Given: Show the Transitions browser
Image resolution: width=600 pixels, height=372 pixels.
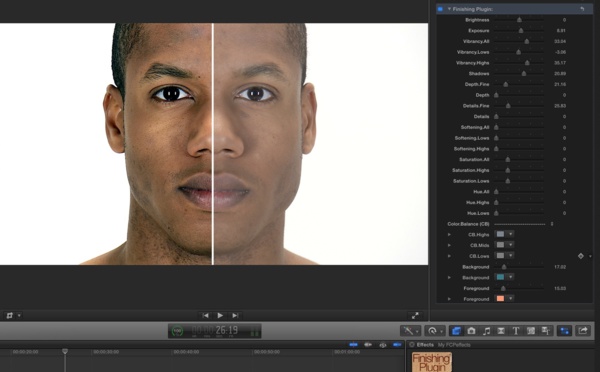Looking at the screenshot, I should pyautogui.click(x=501, y=331).
